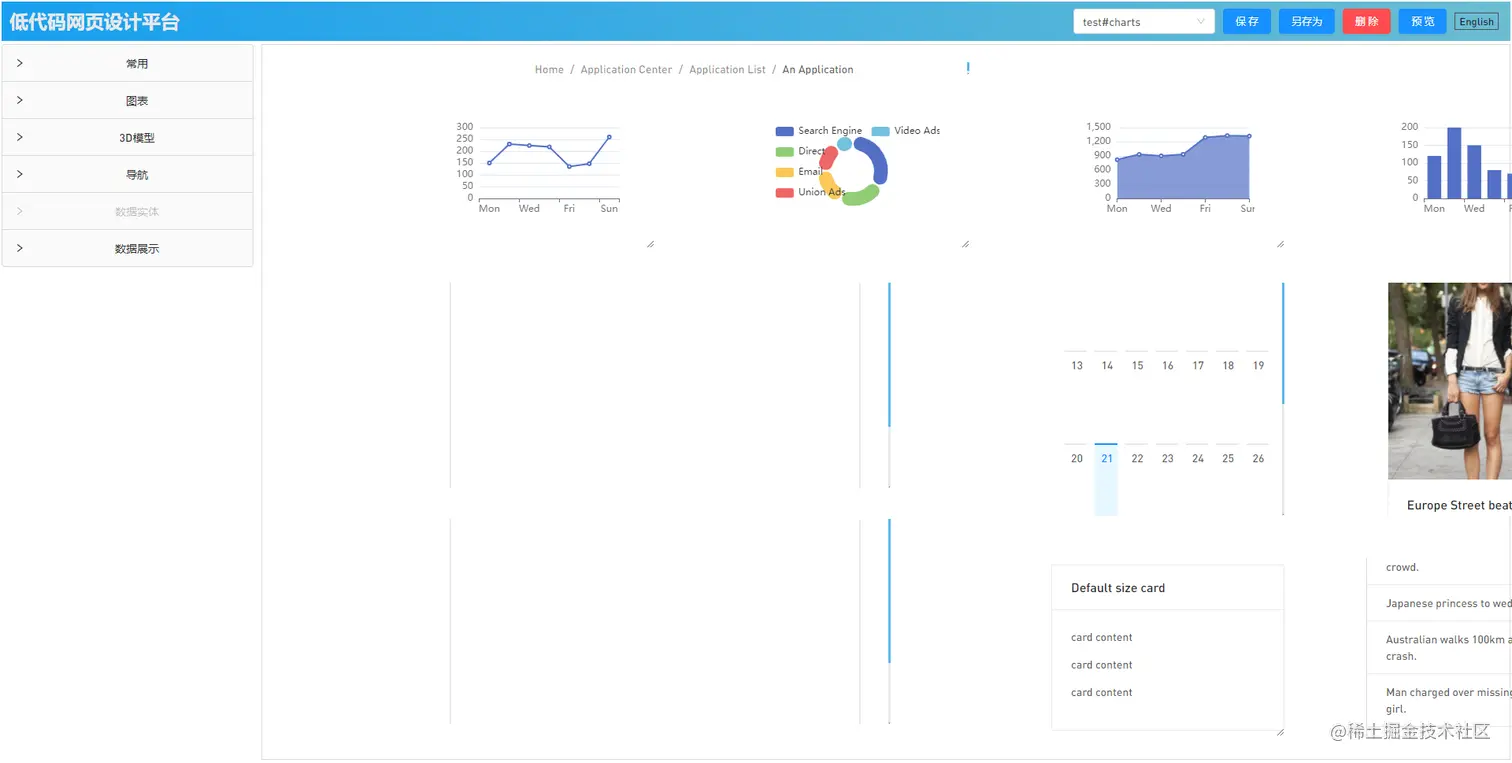Screen dimensions: 1512x763
Task: Select calendar date 26
Action: pos(1258,459)
